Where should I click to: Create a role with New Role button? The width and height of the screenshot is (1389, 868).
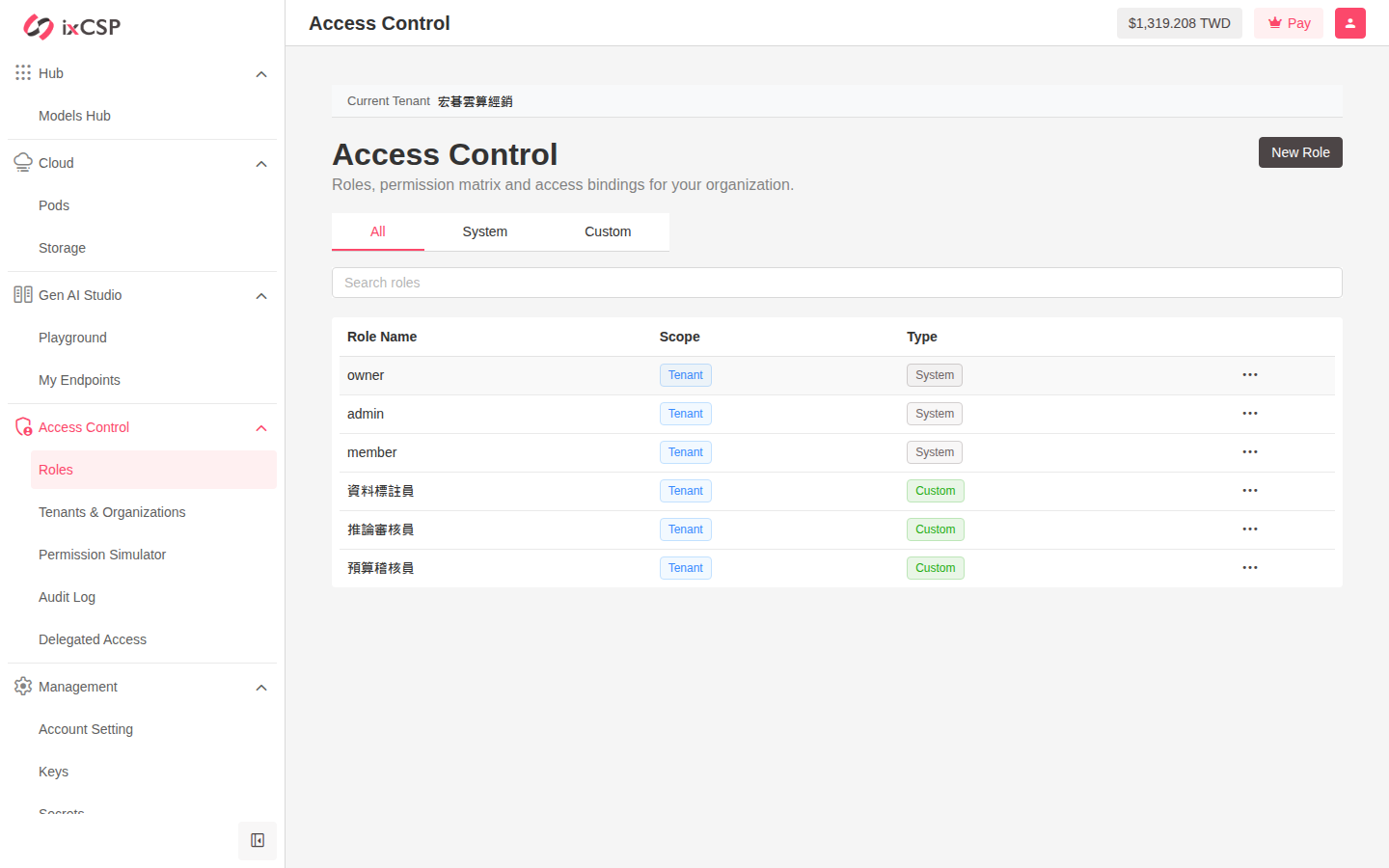click(x=1300, y=152)
